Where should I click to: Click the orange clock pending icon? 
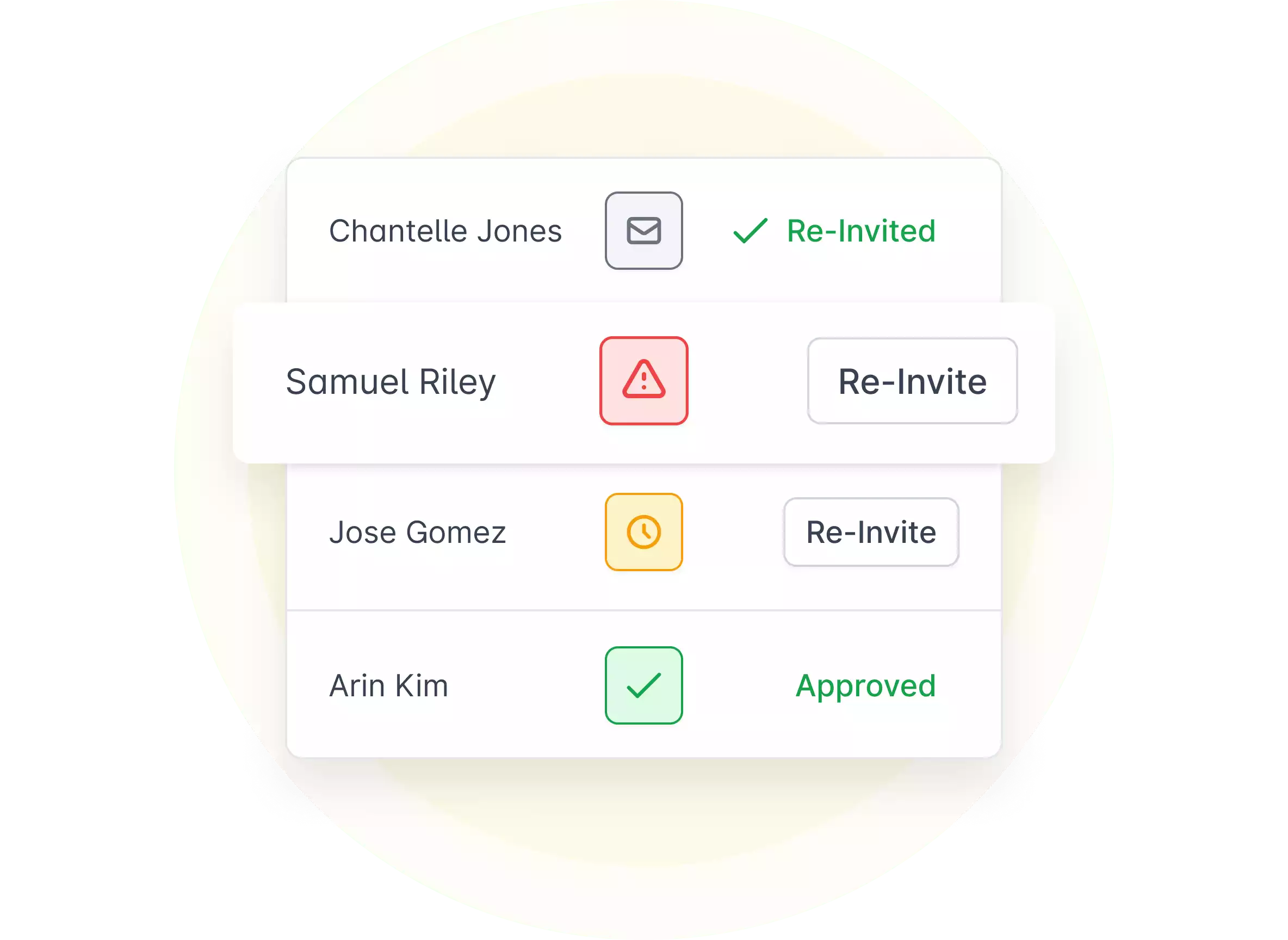tap(643, 532)
